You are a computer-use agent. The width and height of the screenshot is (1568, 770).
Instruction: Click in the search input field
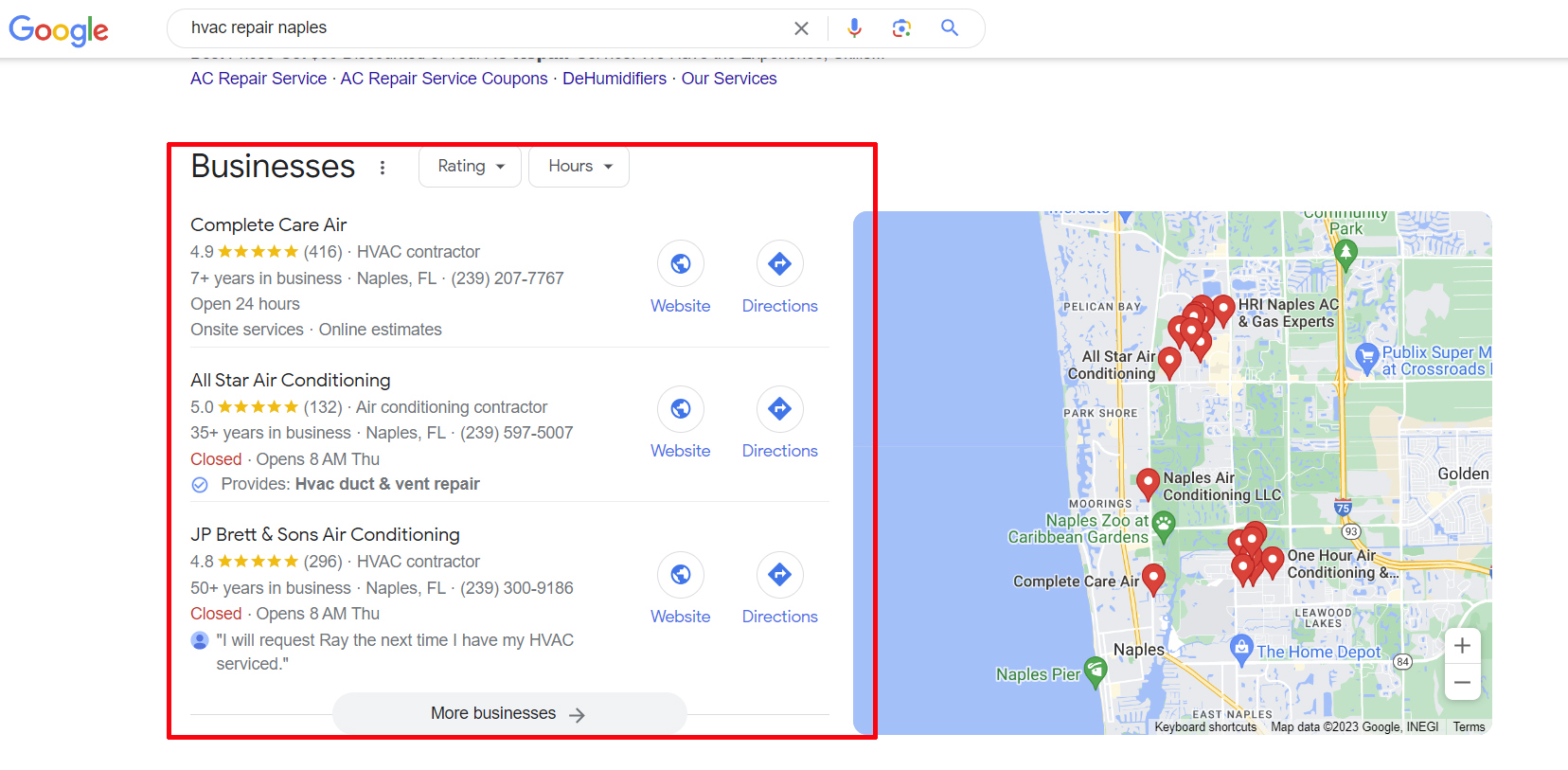[x=483, y=28]
